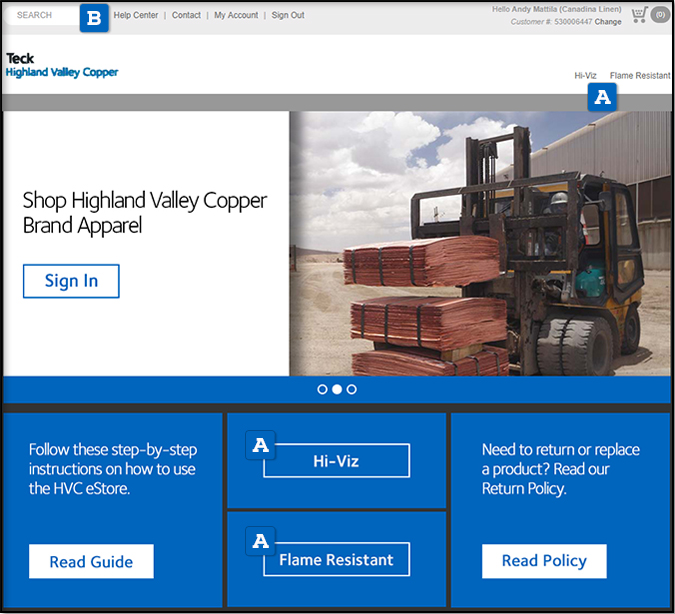Select the first carousel slide dot

(x=322, y=389)
